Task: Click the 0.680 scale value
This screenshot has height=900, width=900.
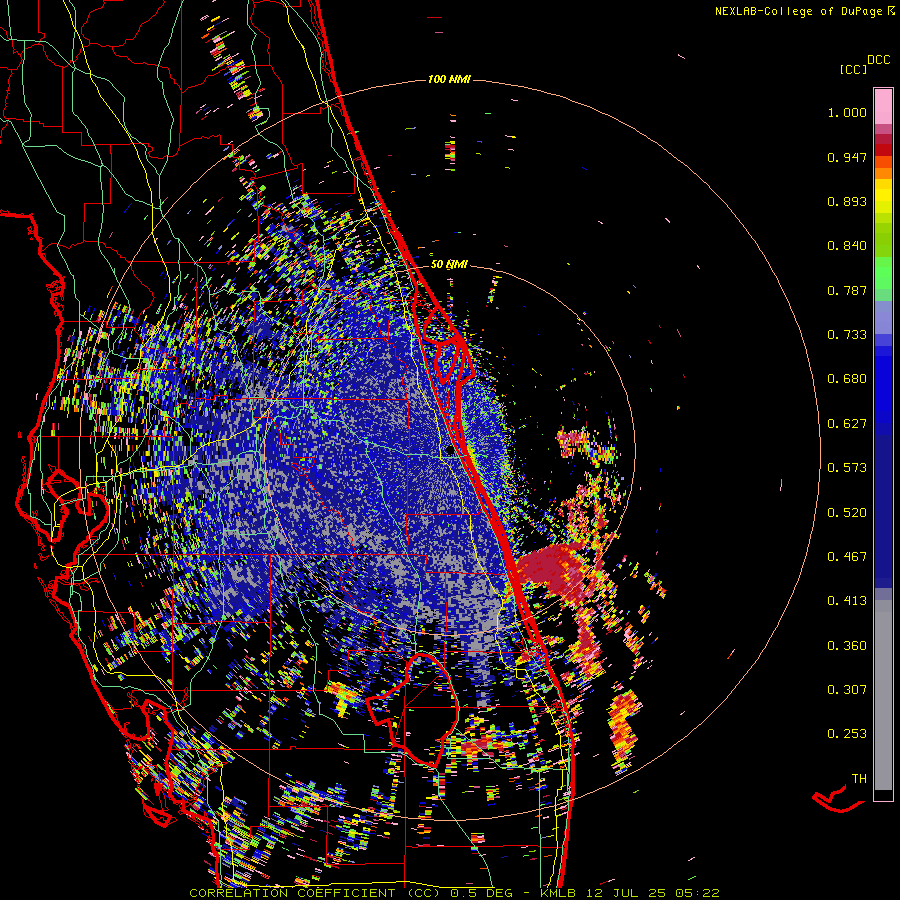Action: (847, 379)
